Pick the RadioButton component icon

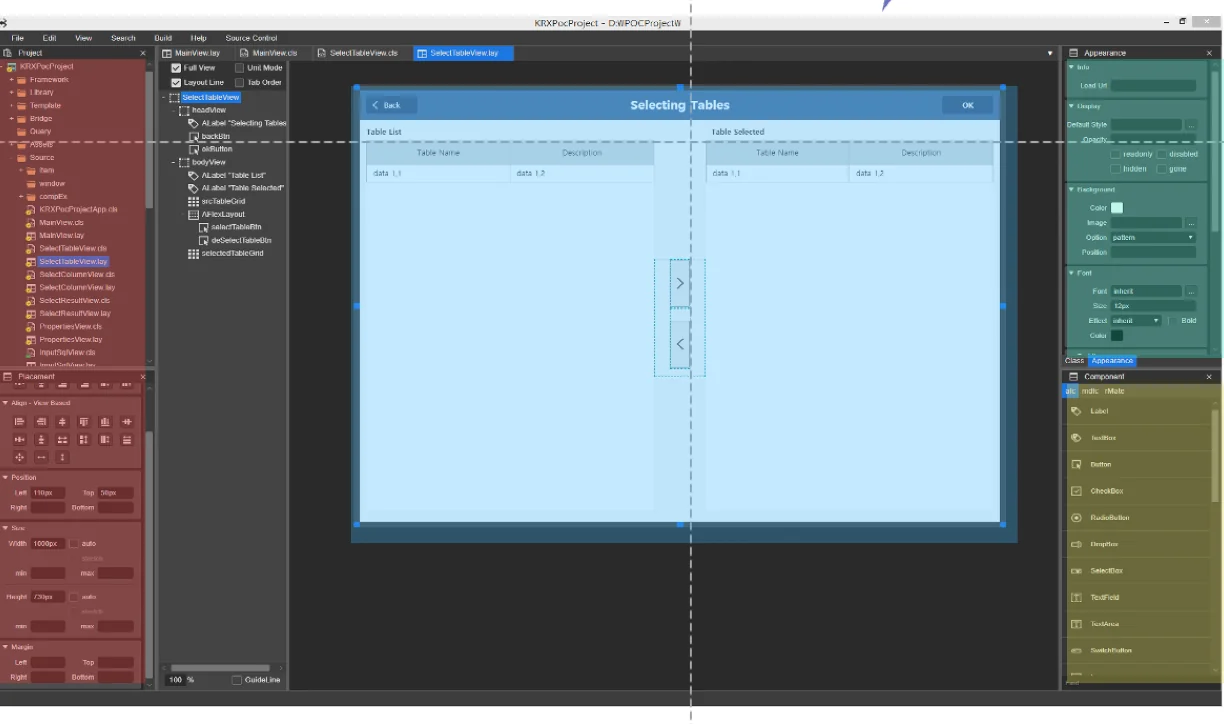click(x=1076, y=518)
